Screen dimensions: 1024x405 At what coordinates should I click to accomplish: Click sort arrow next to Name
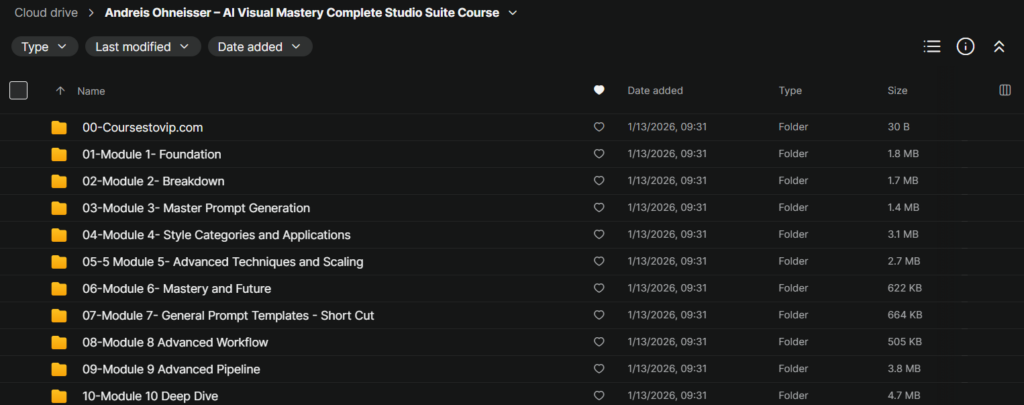[60, 91]
